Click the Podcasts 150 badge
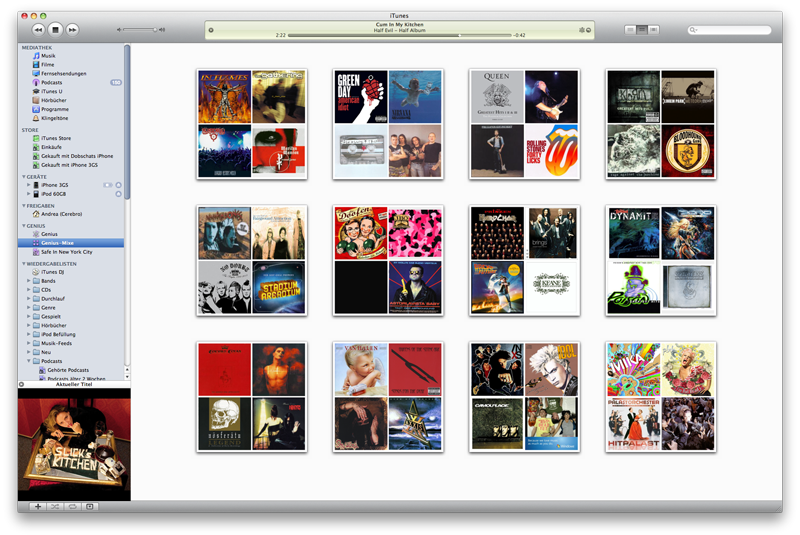The width and height of the screenshot is (800, 535). (x=116, y=83)
